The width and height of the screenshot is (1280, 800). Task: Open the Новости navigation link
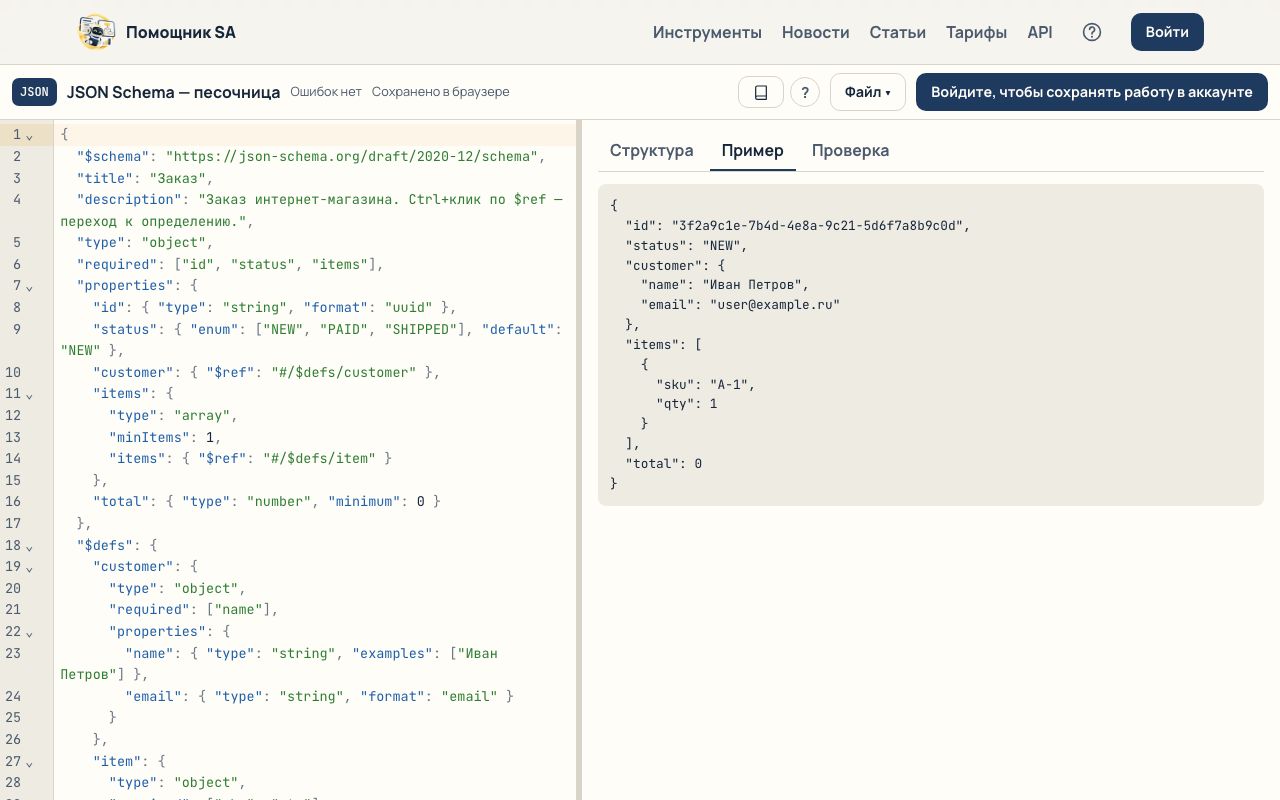pos(816,32)
